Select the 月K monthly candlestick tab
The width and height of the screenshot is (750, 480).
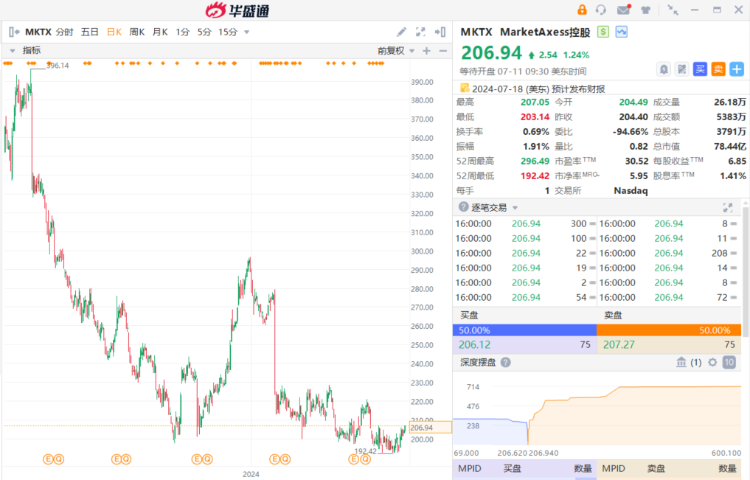coord(160,32)
